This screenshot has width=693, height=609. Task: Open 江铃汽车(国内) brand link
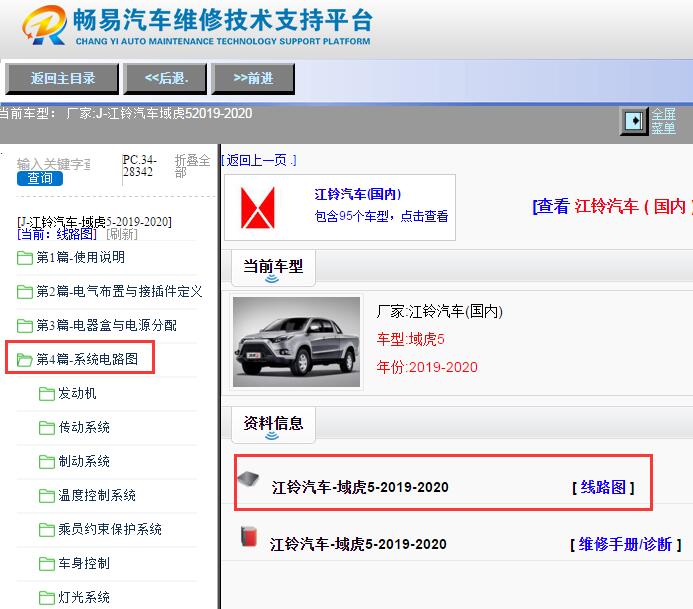(x=358, y=194)
